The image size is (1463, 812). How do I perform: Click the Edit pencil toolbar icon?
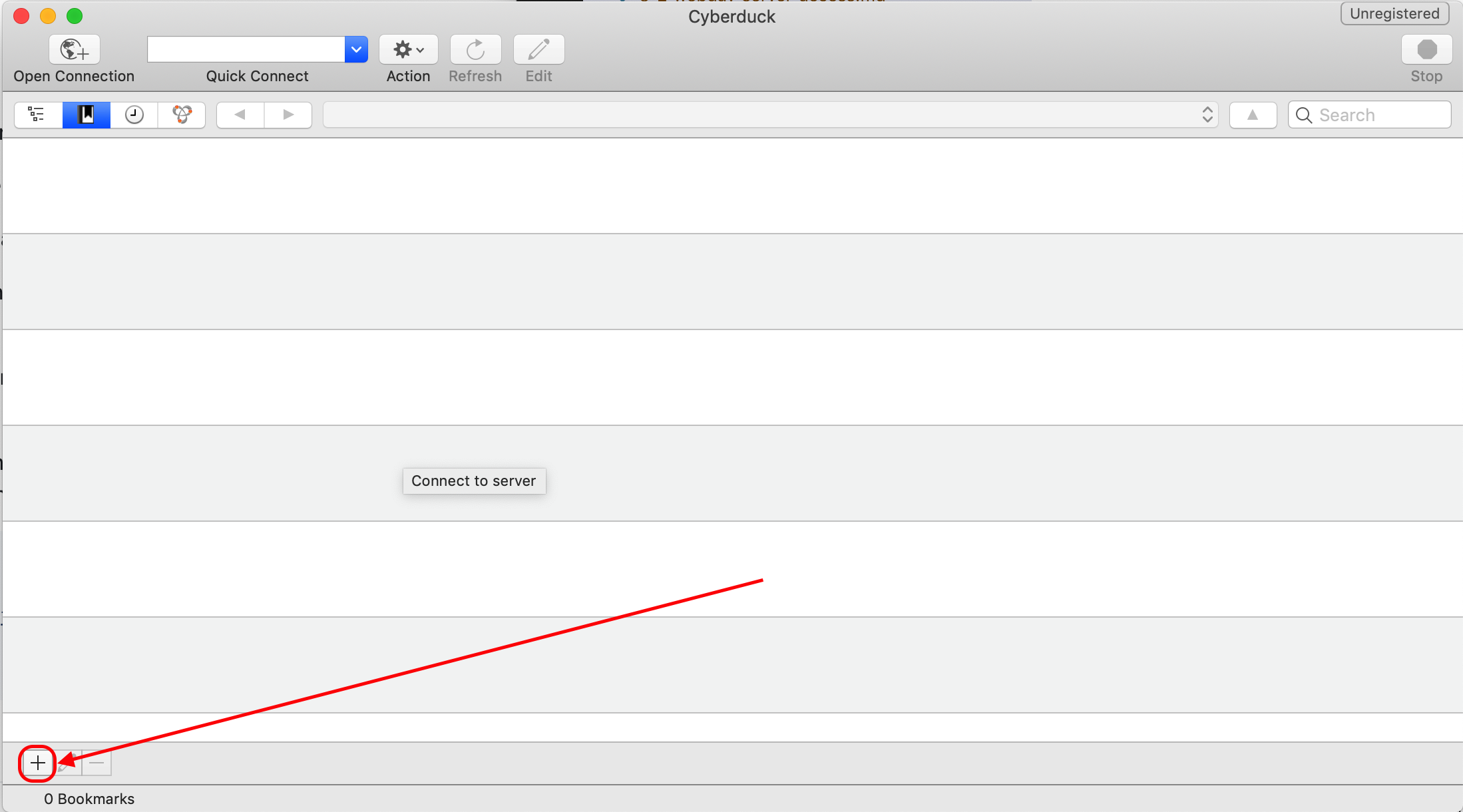[538, 49]
